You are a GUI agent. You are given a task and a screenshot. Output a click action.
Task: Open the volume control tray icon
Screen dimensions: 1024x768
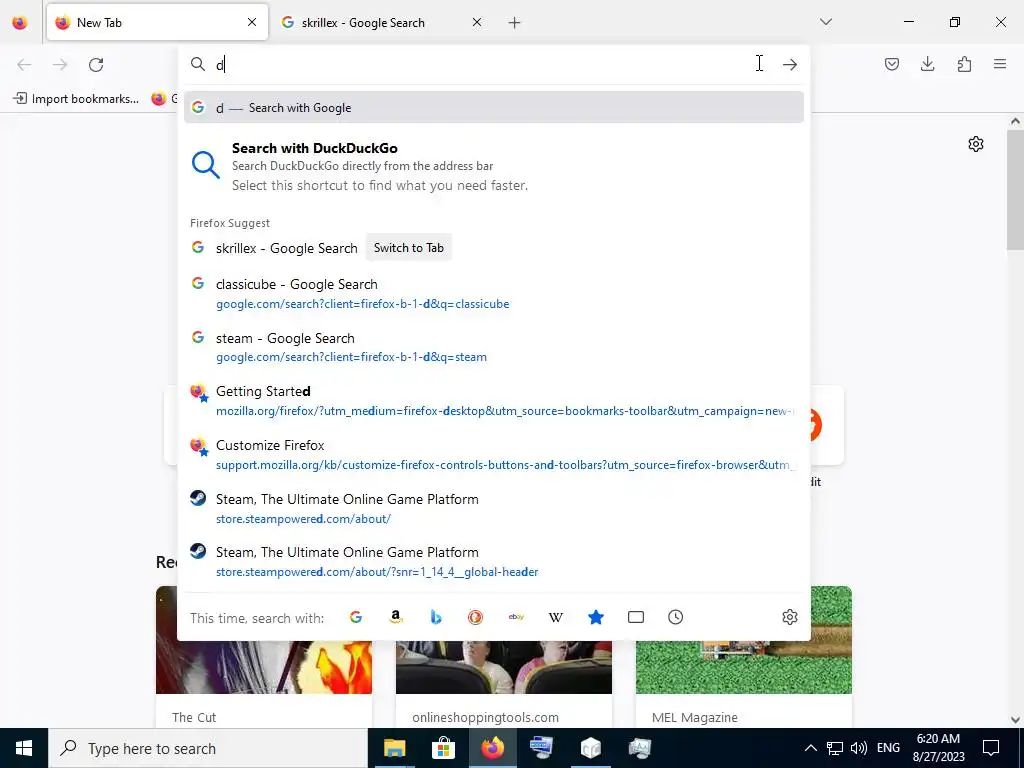(859, 748)
